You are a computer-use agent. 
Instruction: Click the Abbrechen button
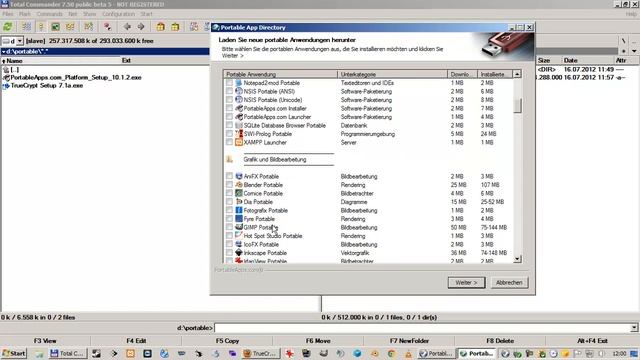[x=509, y=282]
